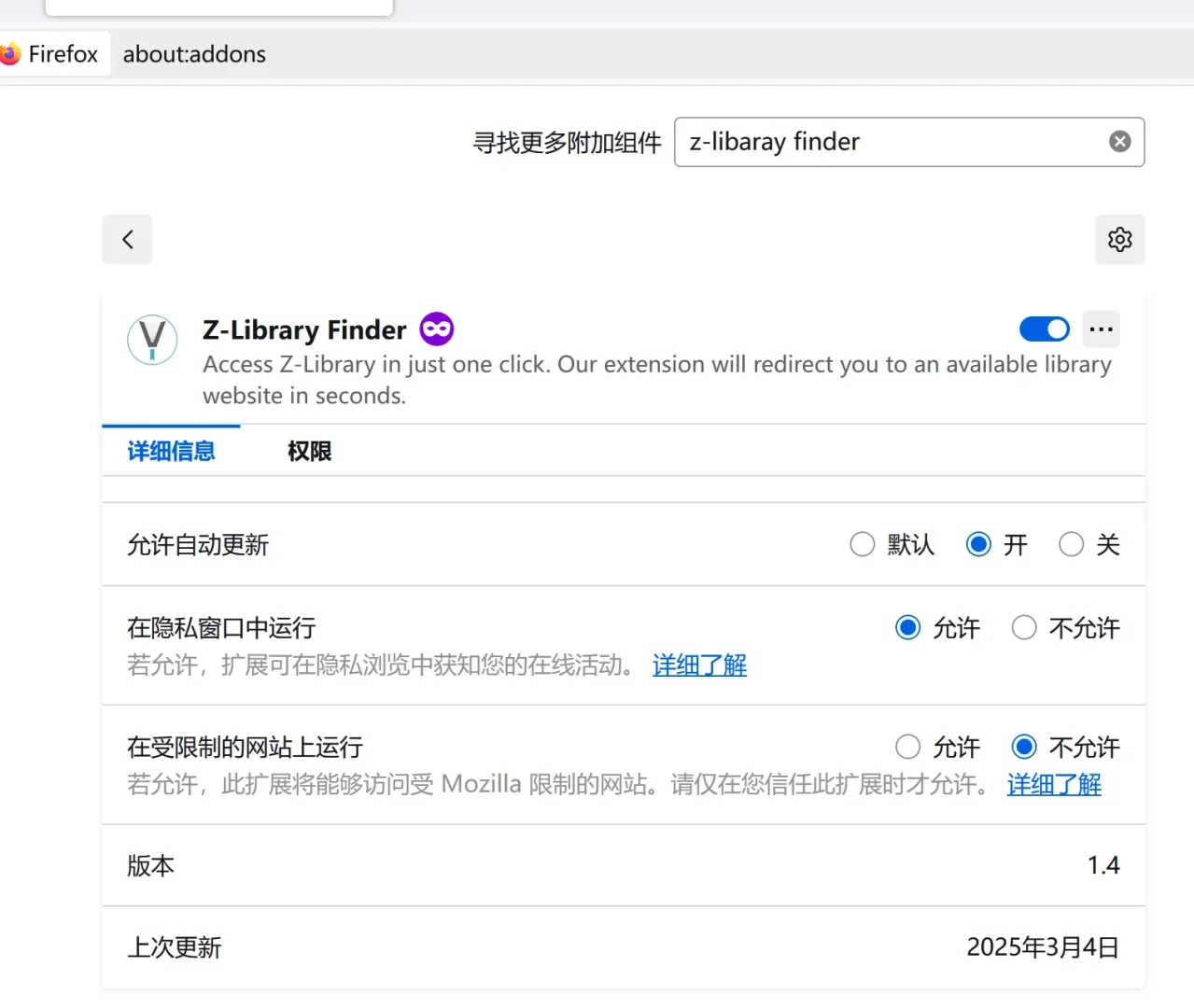The image size is (1194, 1008).
Task: Click the about:addons address text
Action: tap(194, 54)
